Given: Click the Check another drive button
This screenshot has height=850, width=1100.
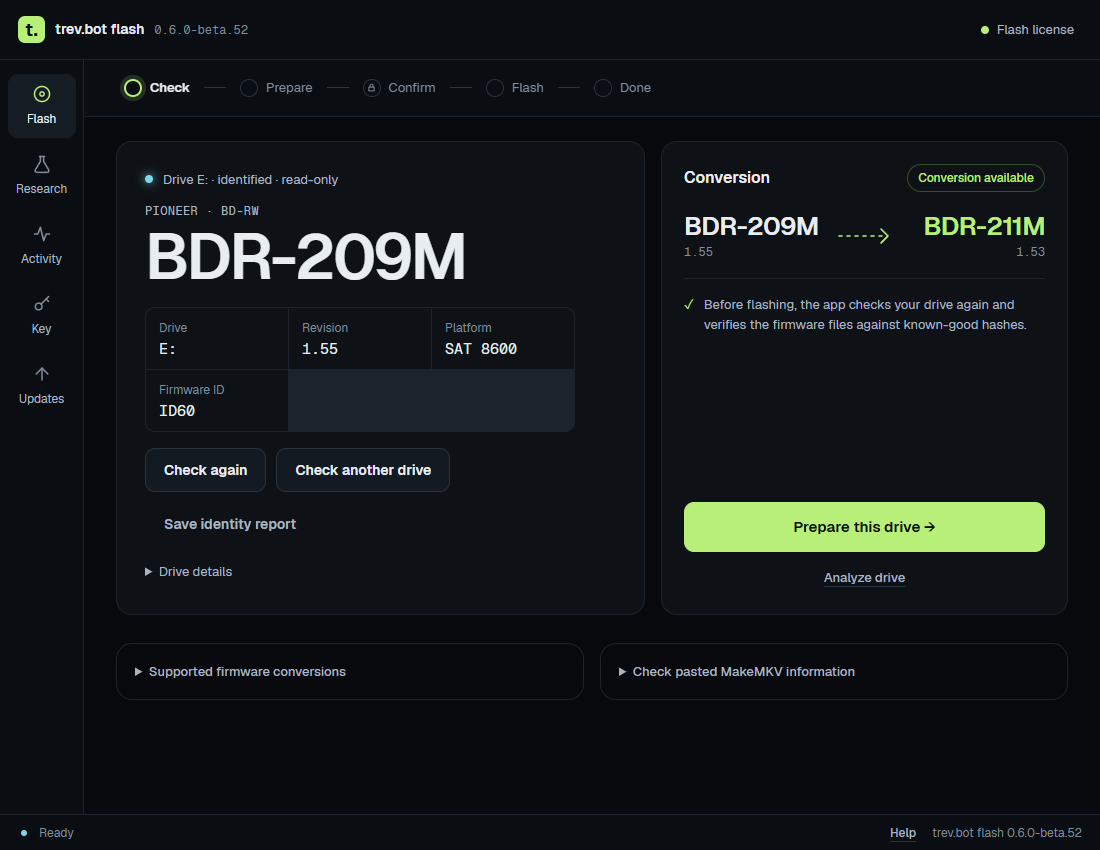Looking at the screenshot, I should (363, 470).
